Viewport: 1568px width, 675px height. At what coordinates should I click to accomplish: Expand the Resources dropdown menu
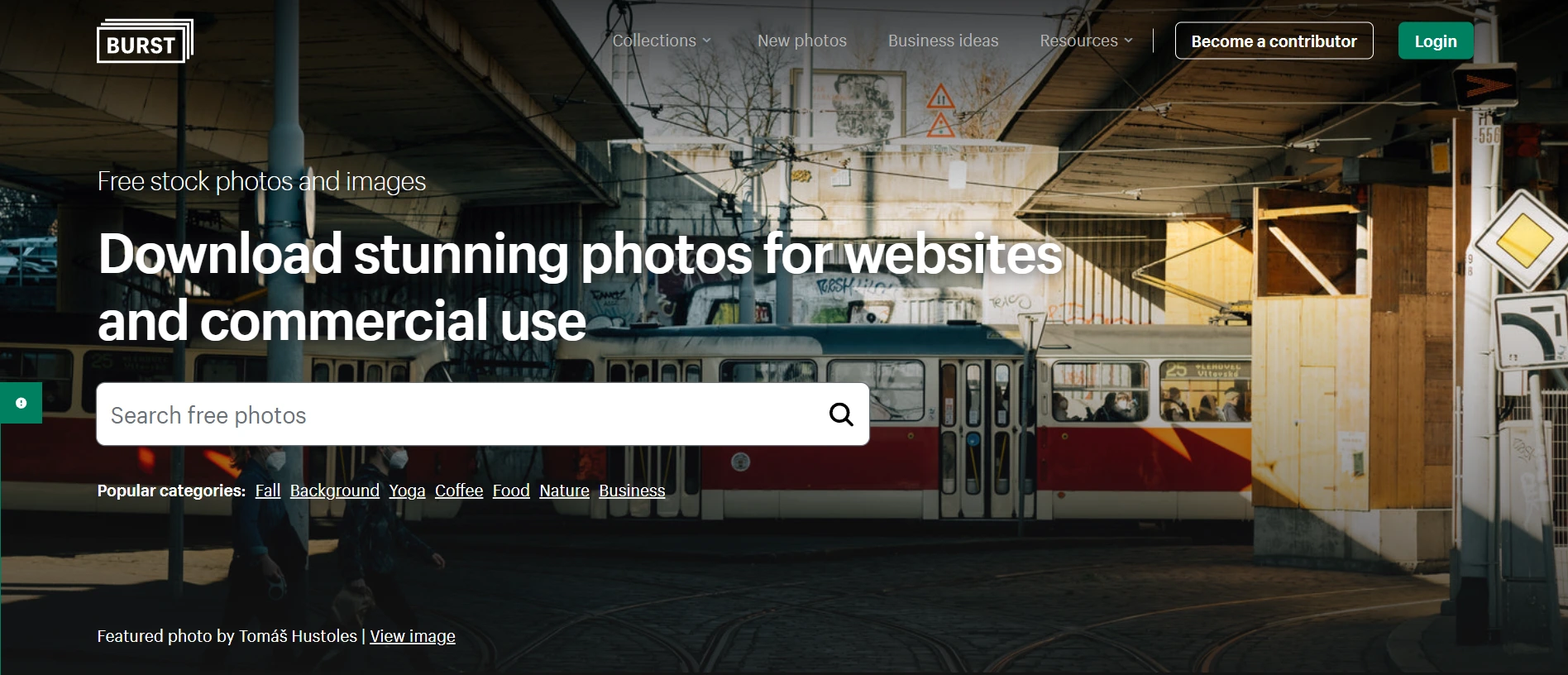point(1086,41)
